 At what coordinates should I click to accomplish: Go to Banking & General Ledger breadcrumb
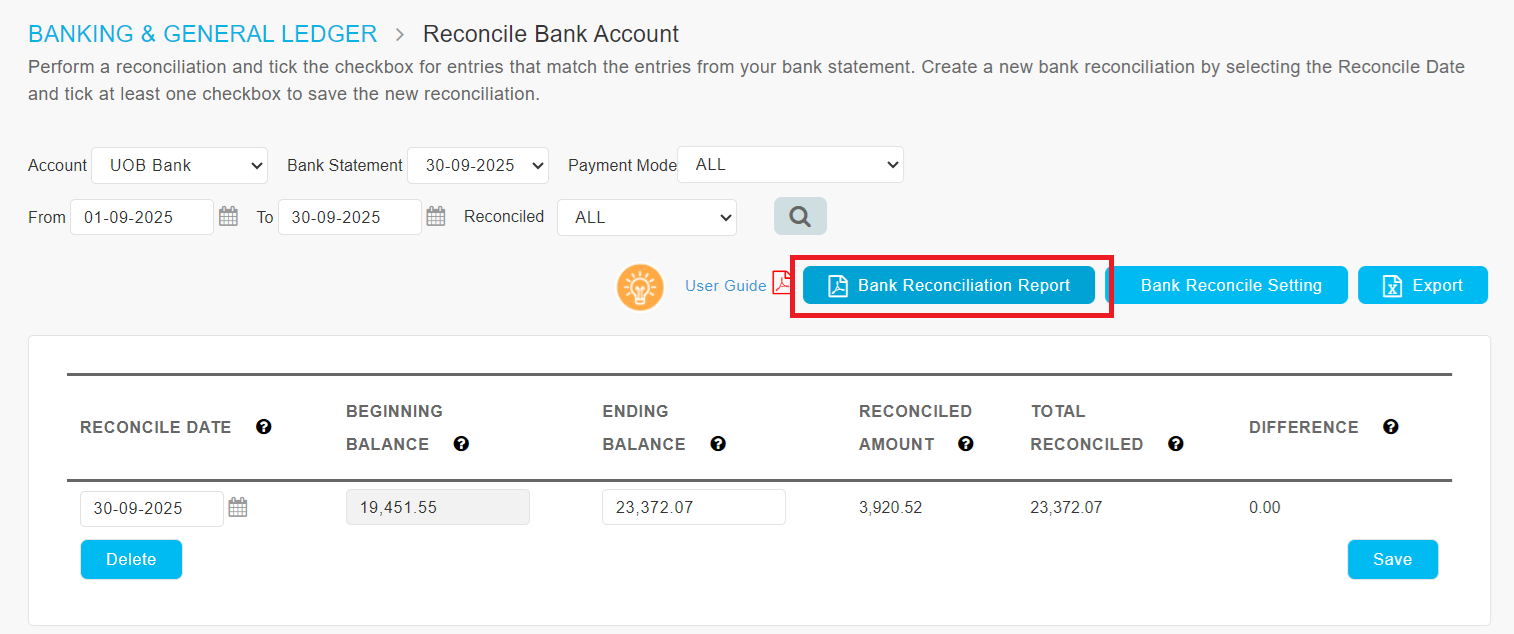click(202, 34)
